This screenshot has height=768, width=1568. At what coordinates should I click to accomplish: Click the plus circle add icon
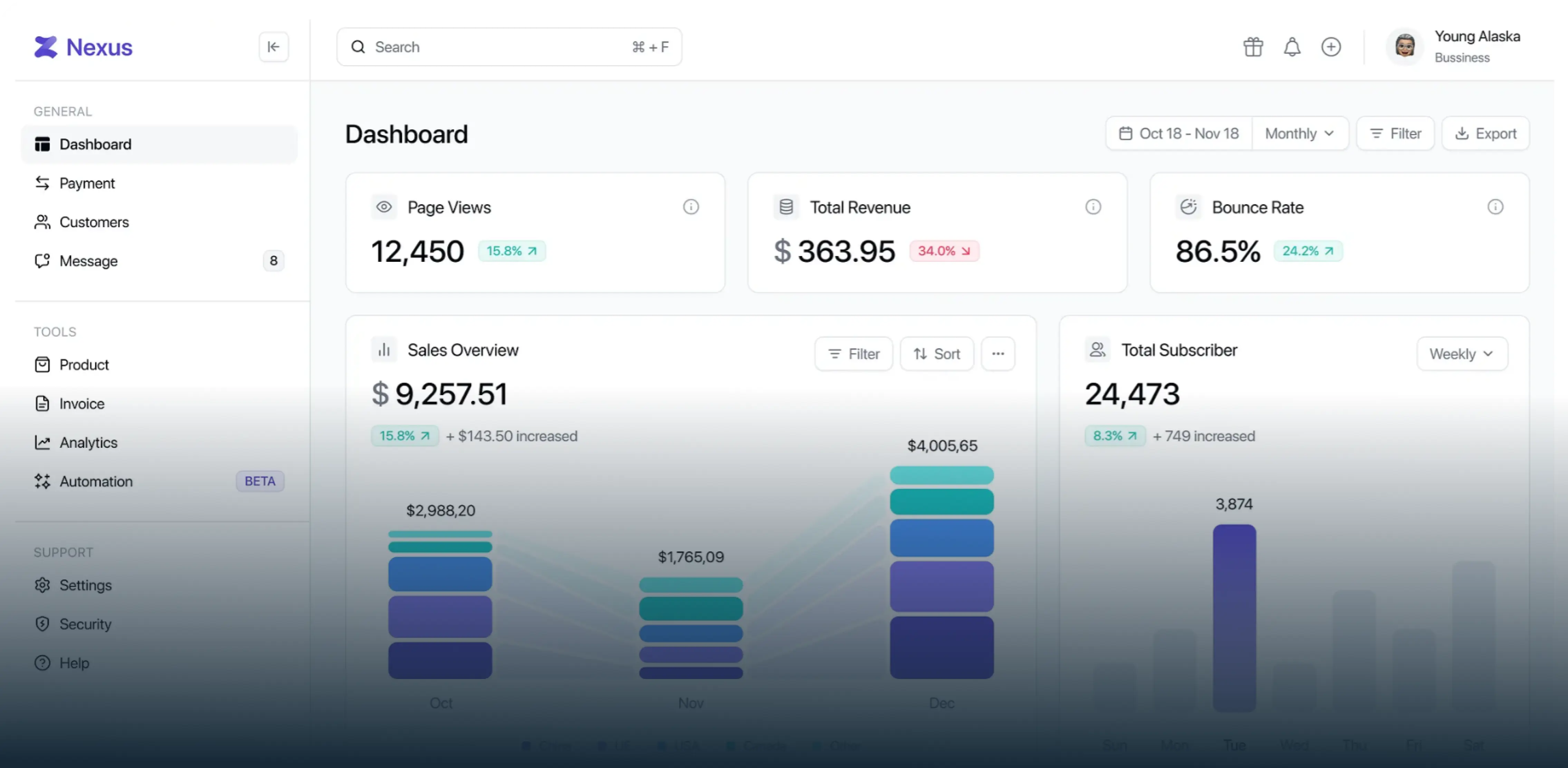coord(1331,47)
